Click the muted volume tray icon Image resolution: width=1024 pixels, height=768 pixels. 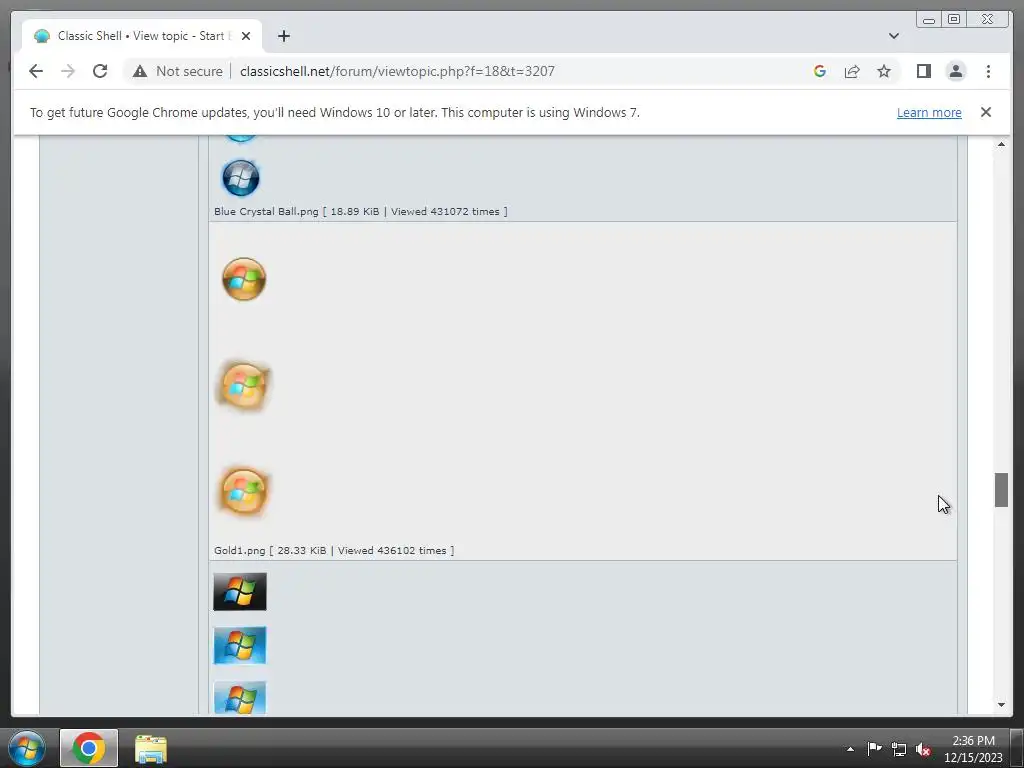923,749
